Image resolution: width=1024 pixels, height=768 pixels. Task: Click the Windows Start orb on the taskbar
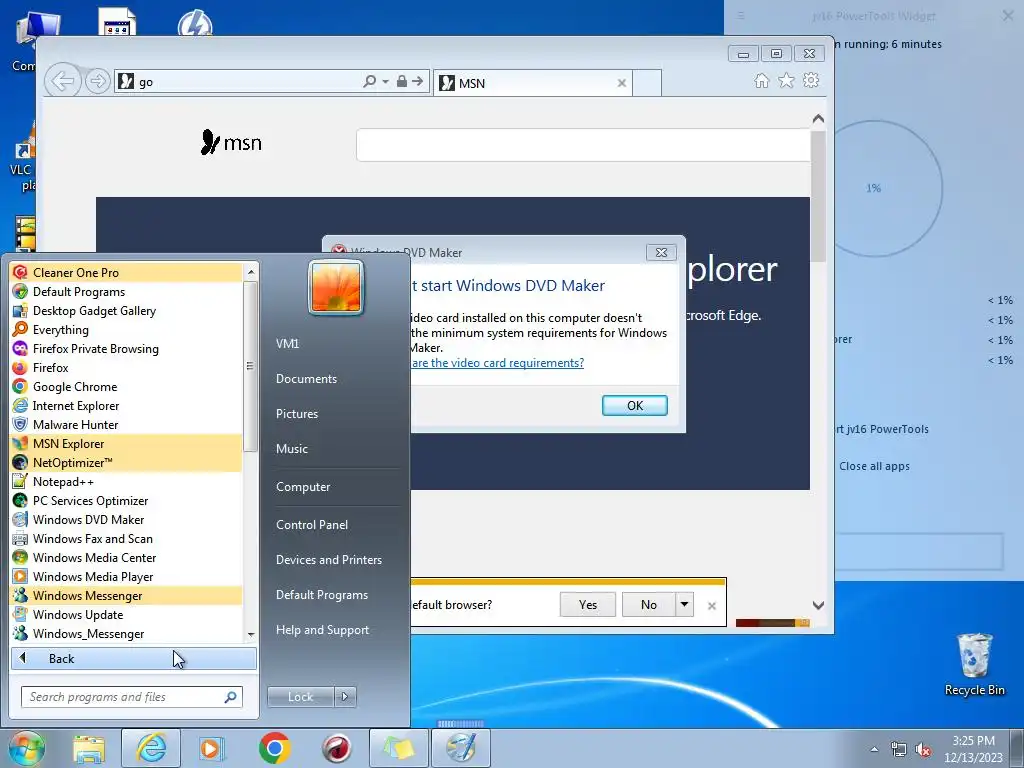[x=26, y=748]
